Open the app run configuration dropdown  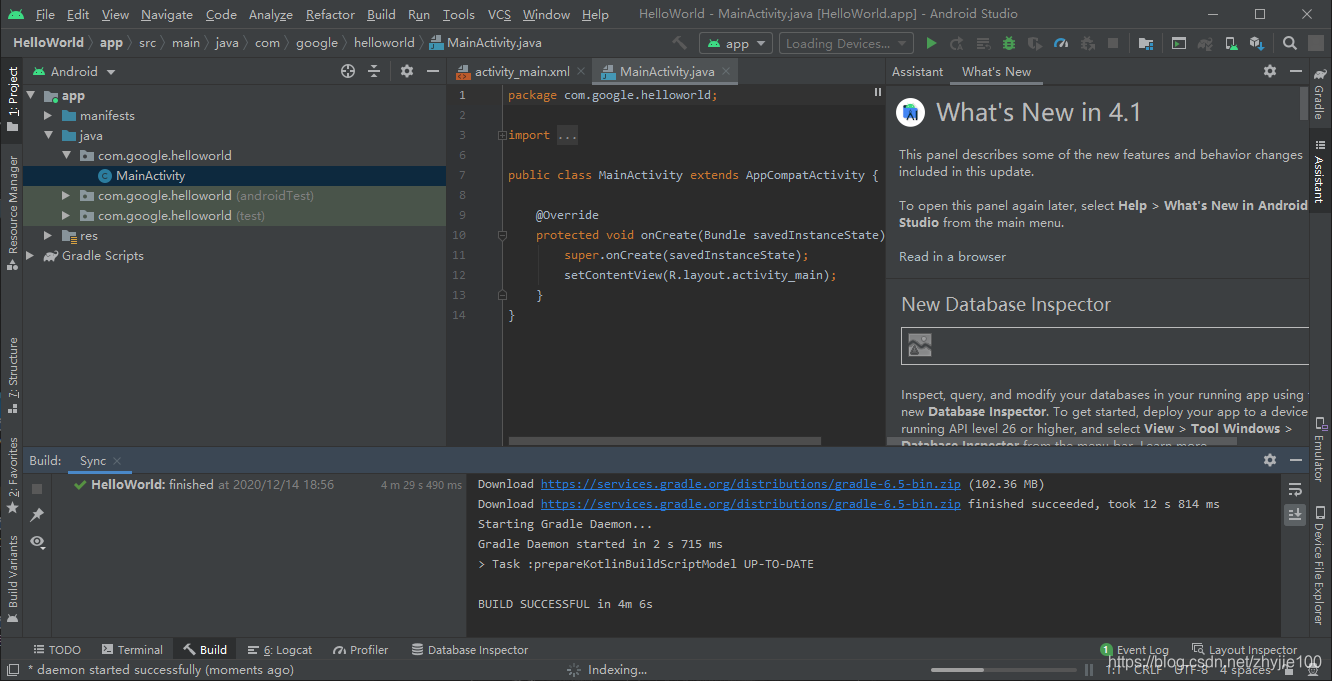coord(735,43)
